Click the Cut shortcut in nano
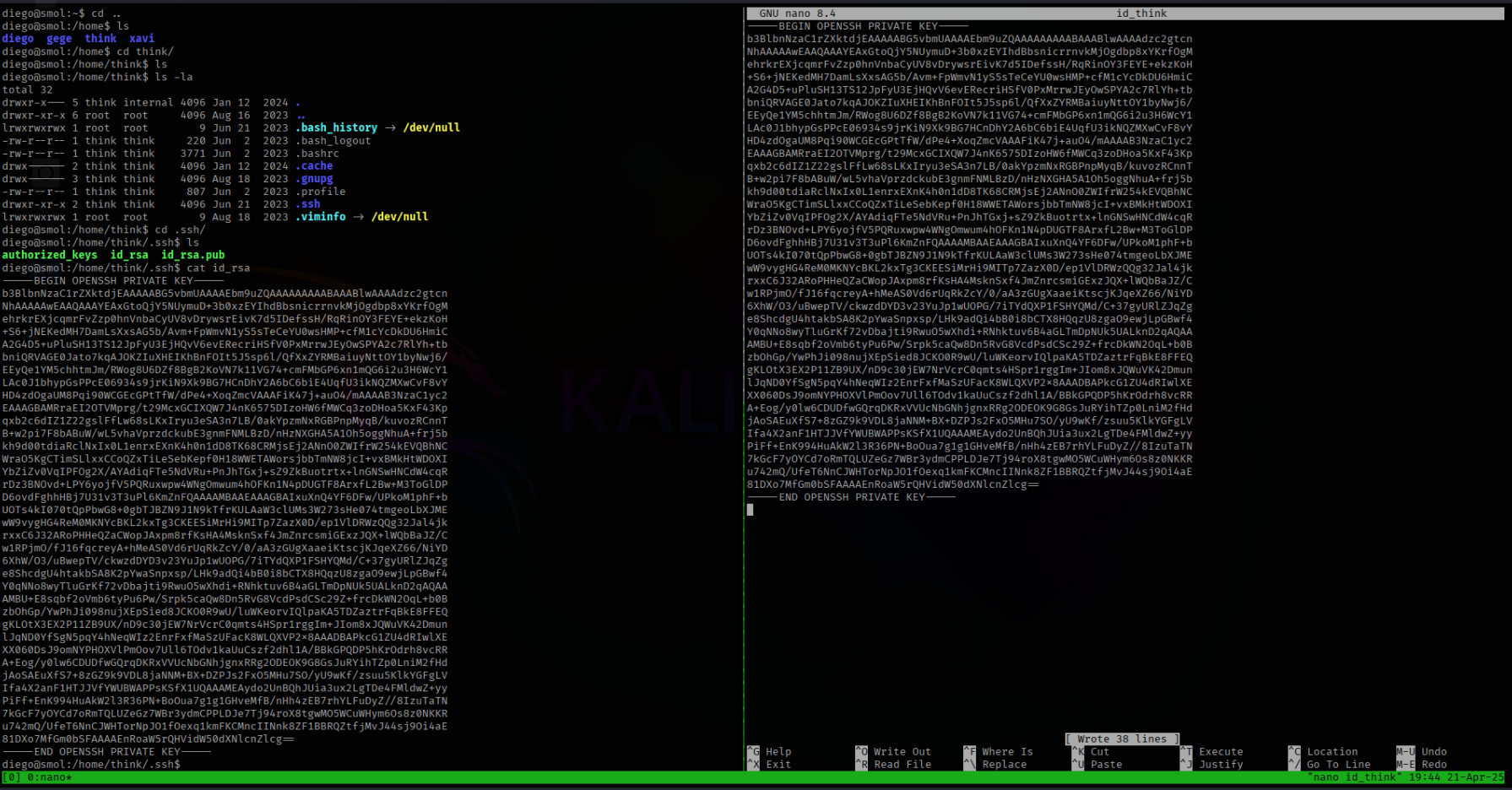Viewport: 1512px width, 790px height. coord(1091,752)
